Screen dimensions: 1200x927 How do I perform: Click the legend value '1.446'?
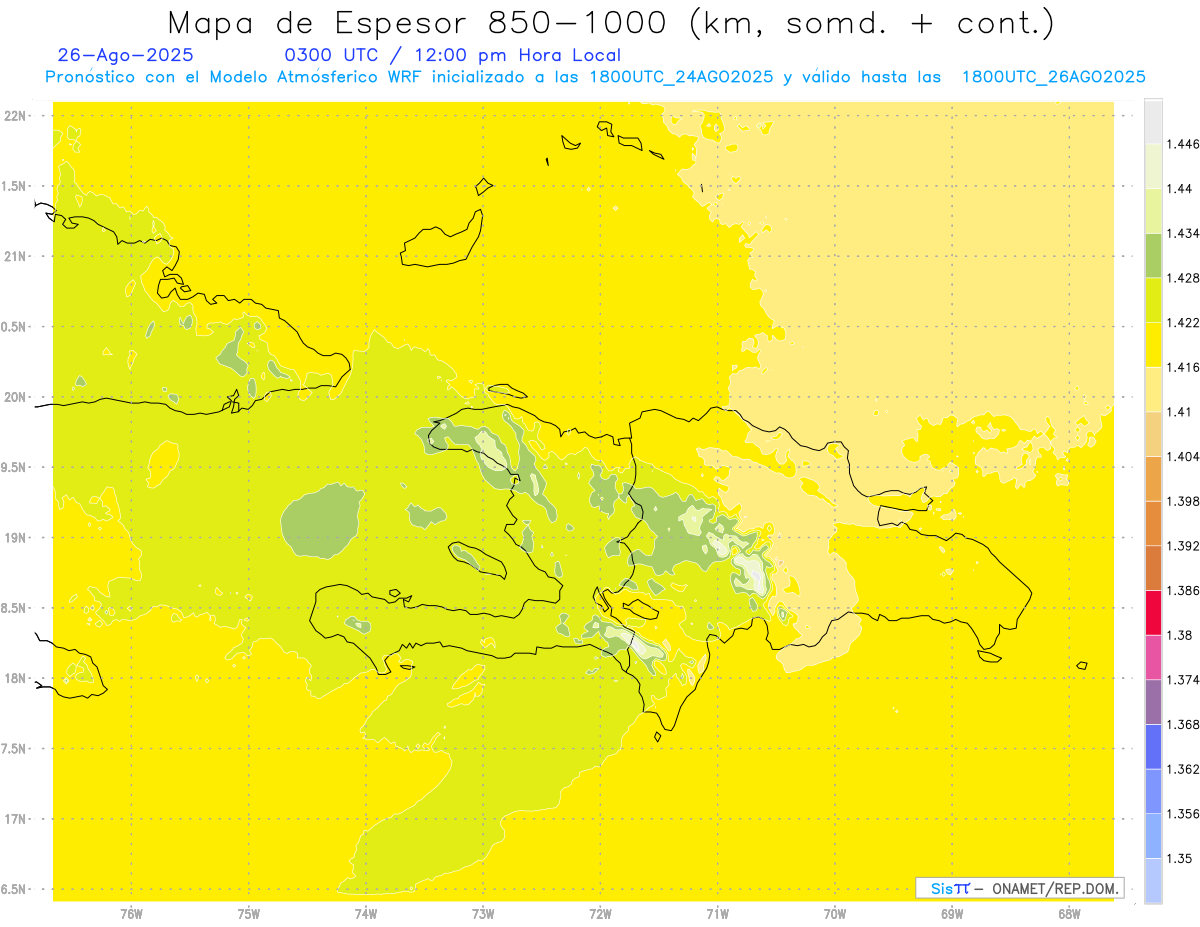(x=1183, y=144)
